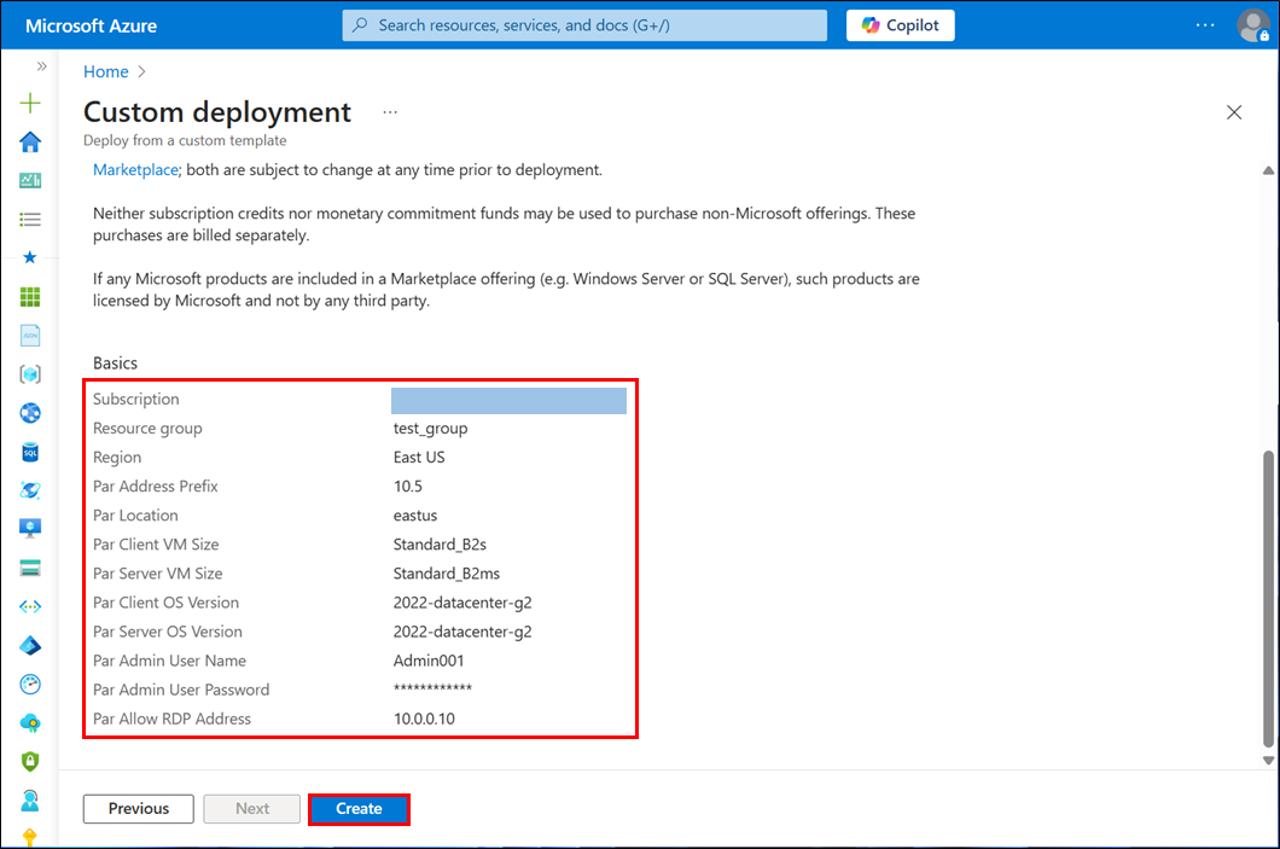Open Favorites via the star icon
This screenshot has height=849, width=1280.
pyautogui.click(x=30, y=258)
